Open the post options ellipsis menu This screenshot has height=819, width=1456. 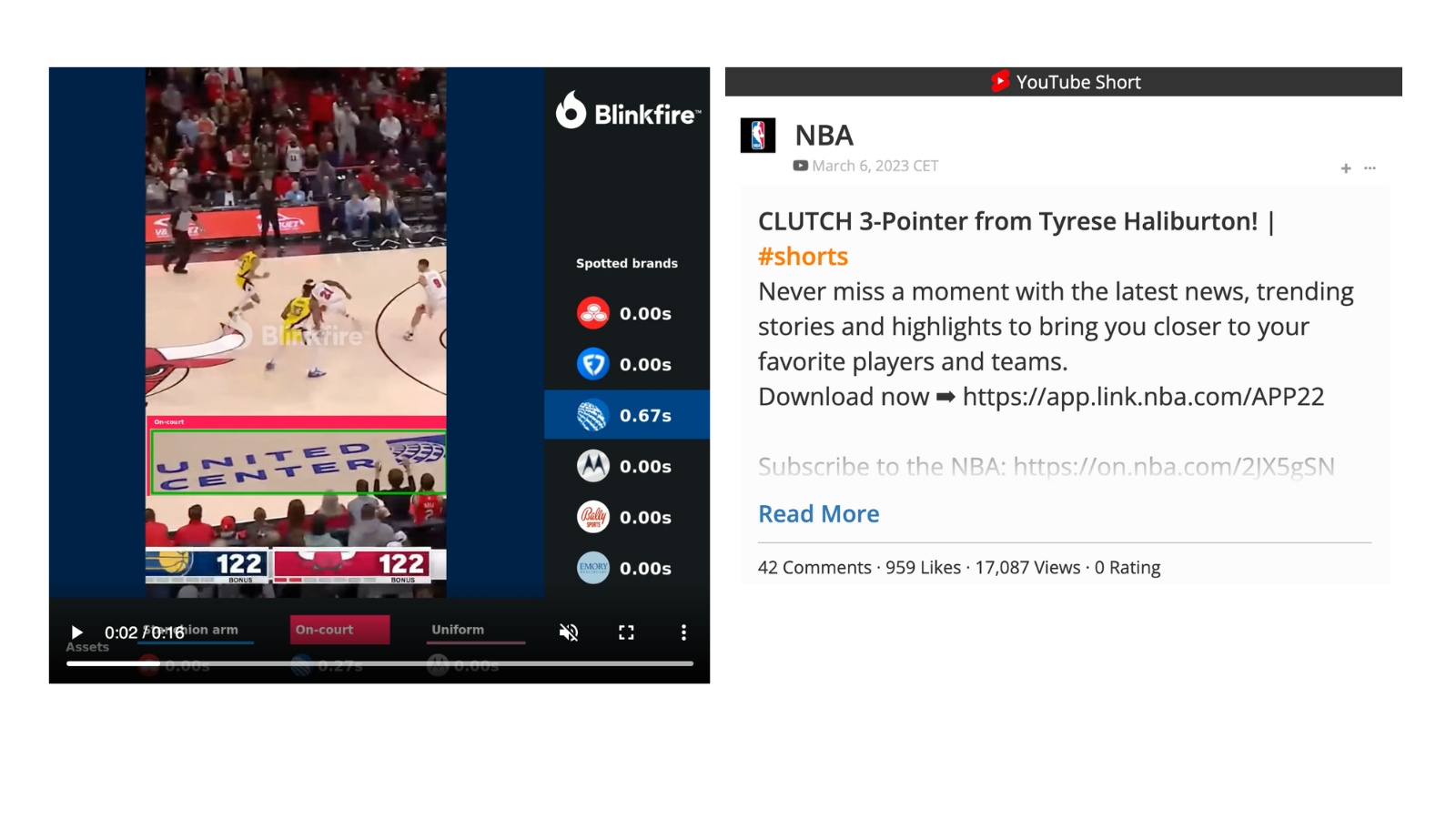[1370, 167]
